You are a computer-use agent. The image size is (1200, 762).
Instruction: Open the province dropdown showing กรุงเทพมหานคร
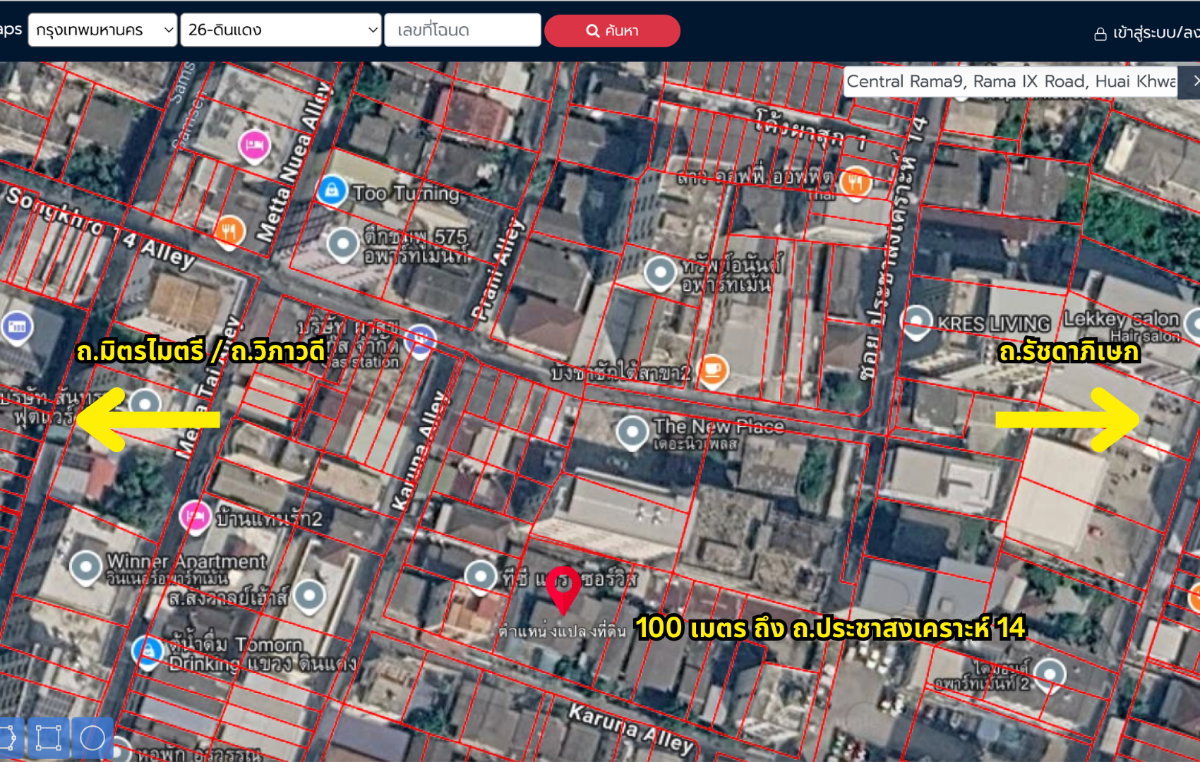(x=103, y=30)
